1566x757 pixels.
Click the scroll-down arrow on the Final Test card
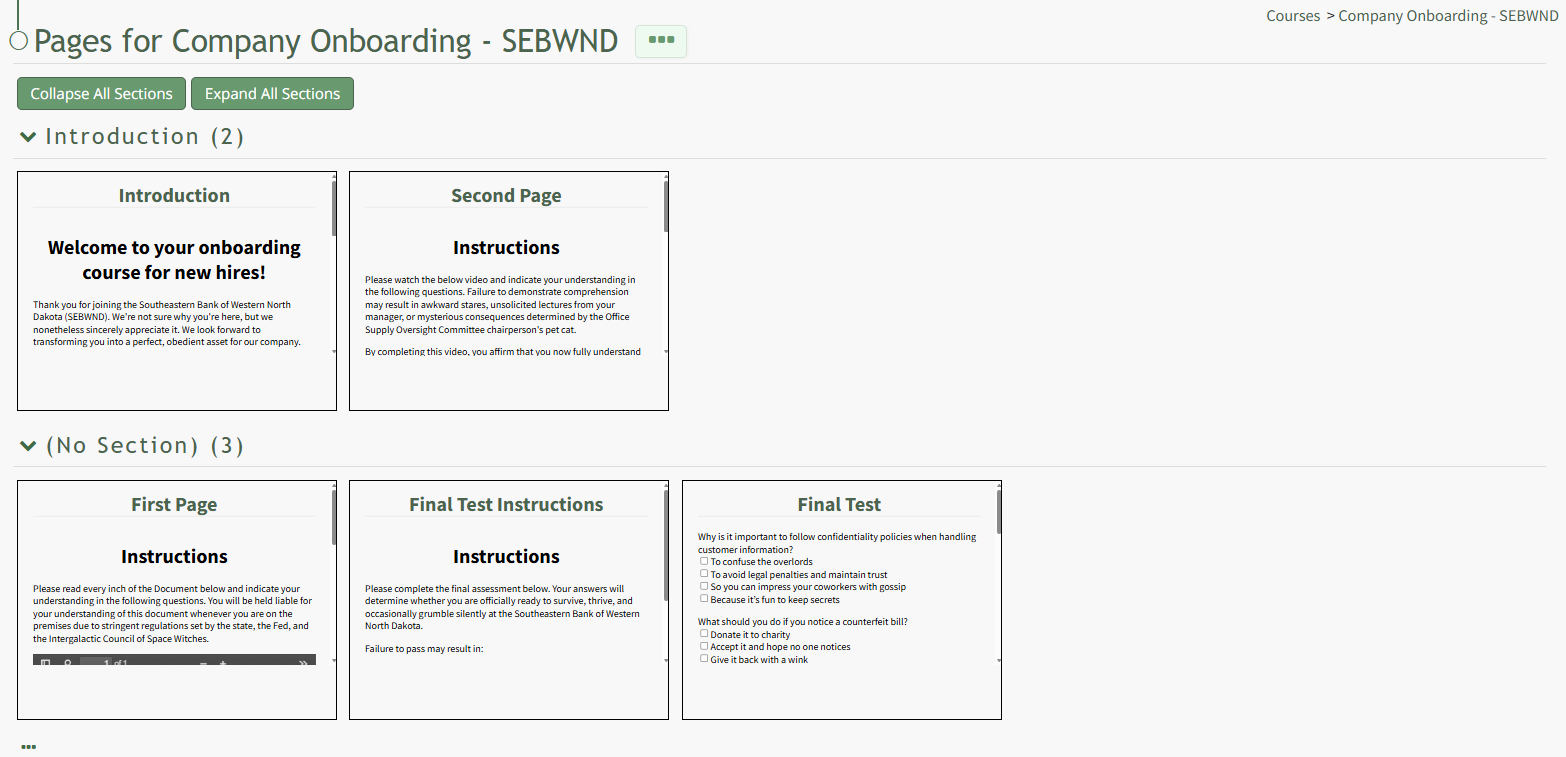tap(999, 661)
